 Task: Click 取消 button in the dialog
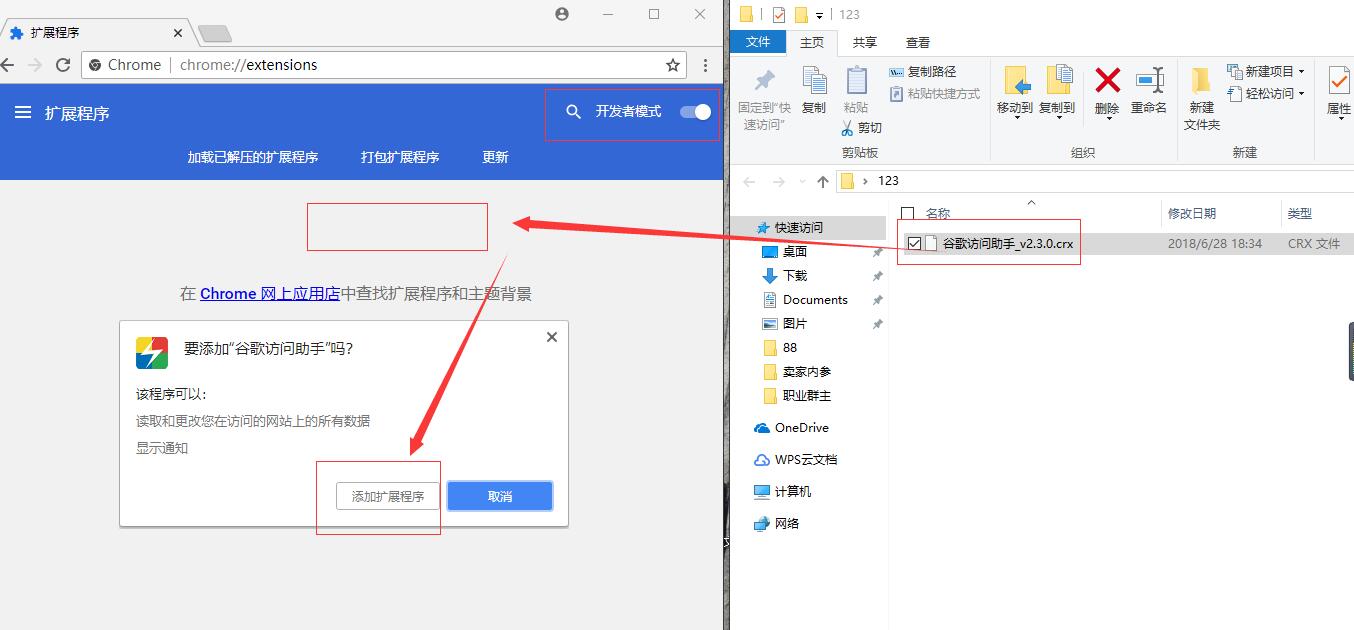pos(500,496)
